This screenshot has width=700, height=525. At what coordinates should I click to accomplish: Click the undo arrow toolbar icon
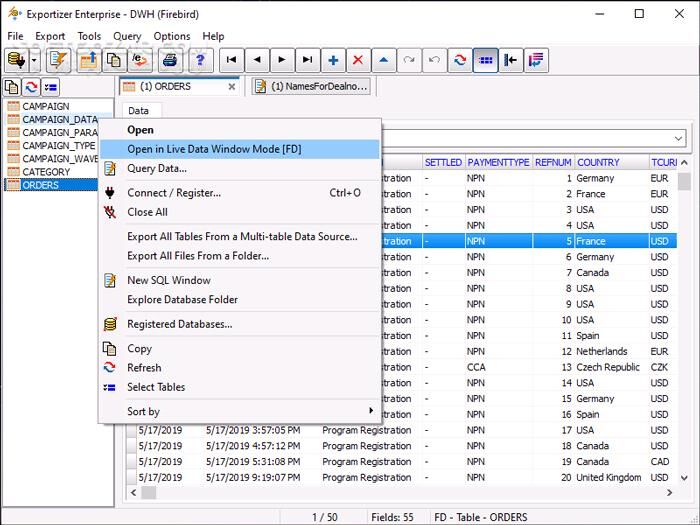(x=434, y=60)
